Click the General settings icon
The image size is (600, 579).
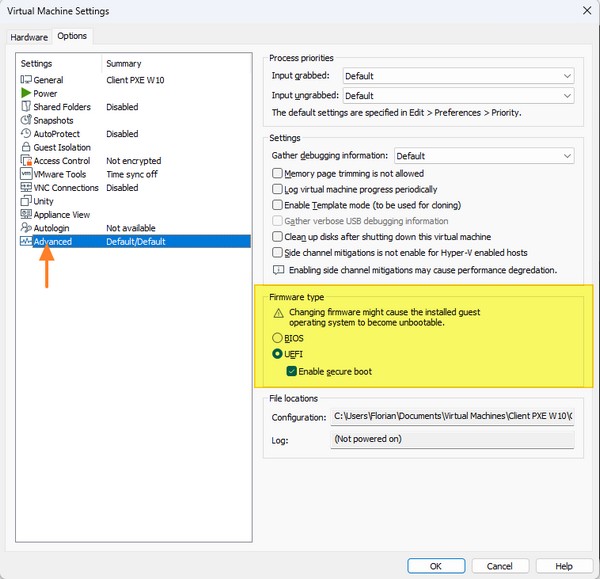point(26,80)
